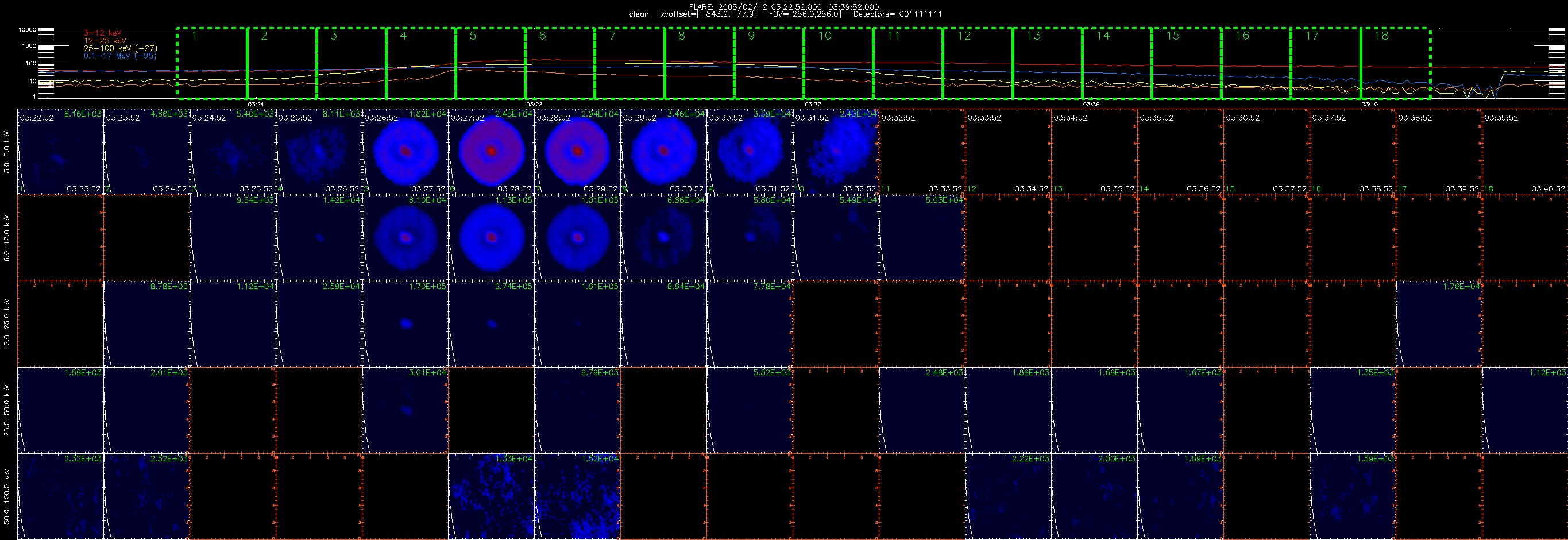Image resolution: width=1568 pixels, height=540 pixels.
Task: Click the red '3-12 keV' legend entry
Action: pos(102,33)
